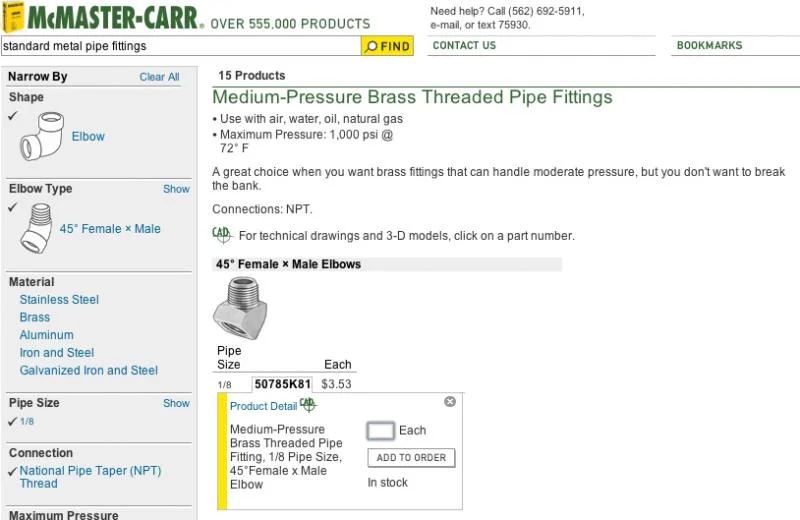Open part number 50785K81 link
This screenshot has width=800, height=520.
[283, 384]
